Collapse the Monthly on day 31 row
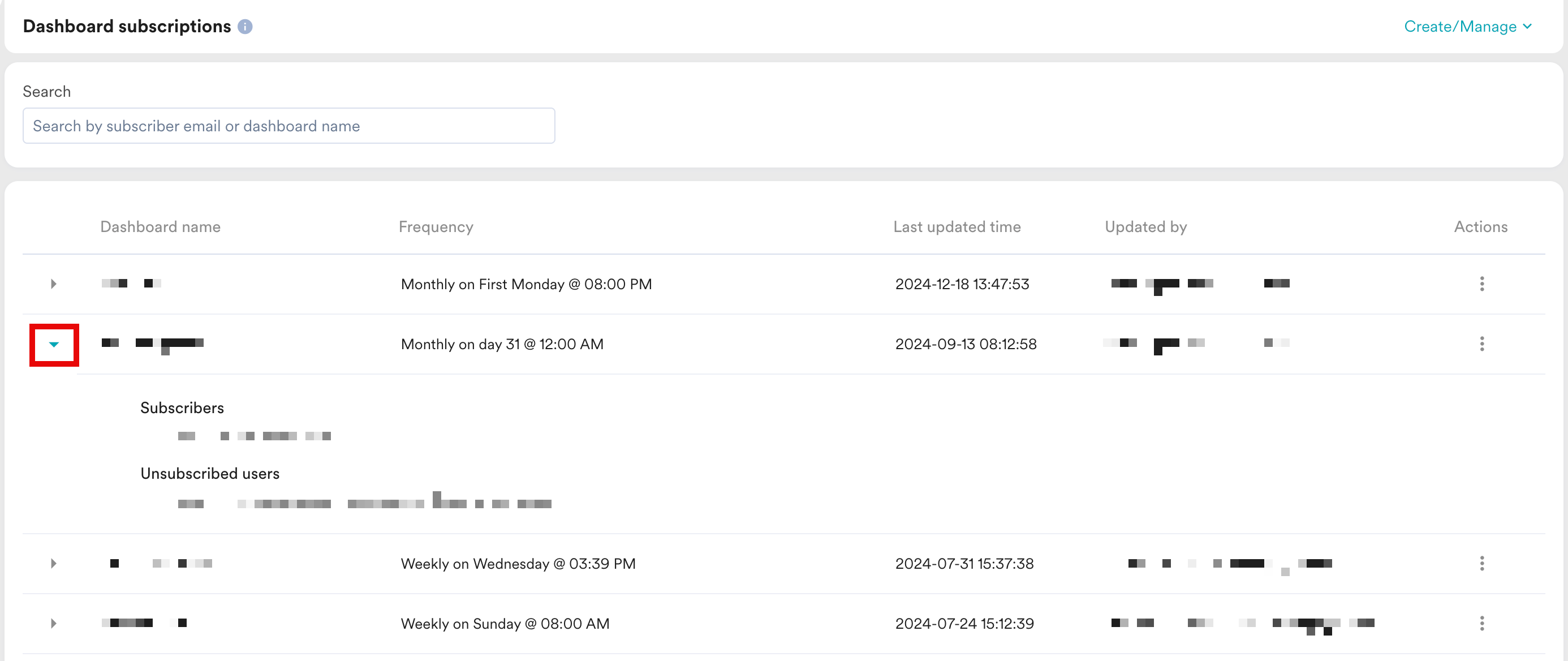This screenshot has height=661, width=1568. coord(54,345)
